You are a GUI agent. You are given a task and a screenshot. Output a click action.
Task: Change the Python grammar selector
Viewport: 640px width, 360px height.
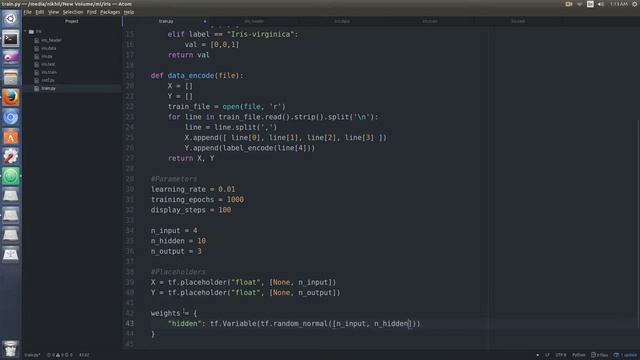pos(579,355)
